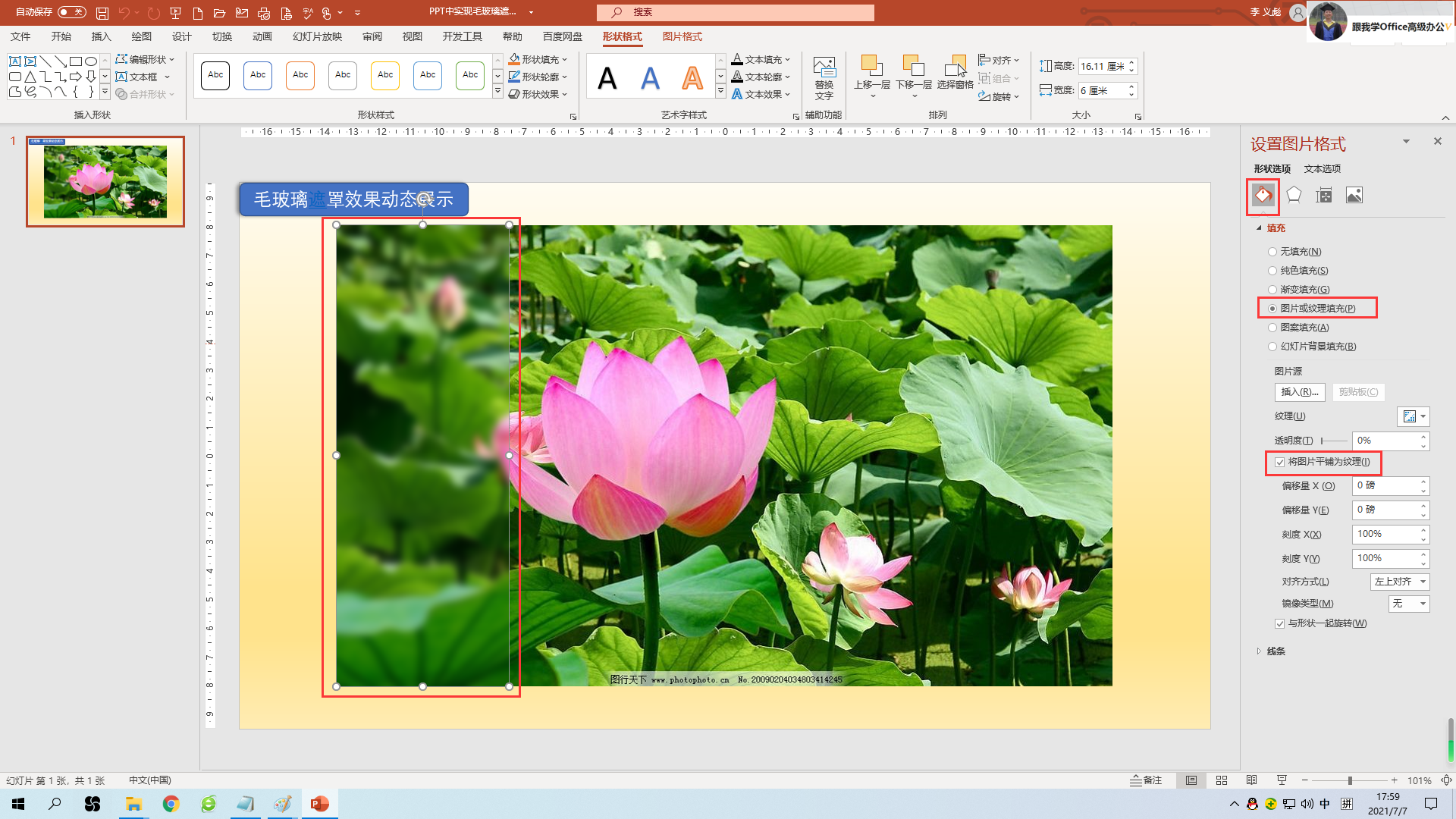Screen dimensions: 1456x819
Task: Select the 图案填充 pattern fill radio button
Action: tap(1272, 328)
